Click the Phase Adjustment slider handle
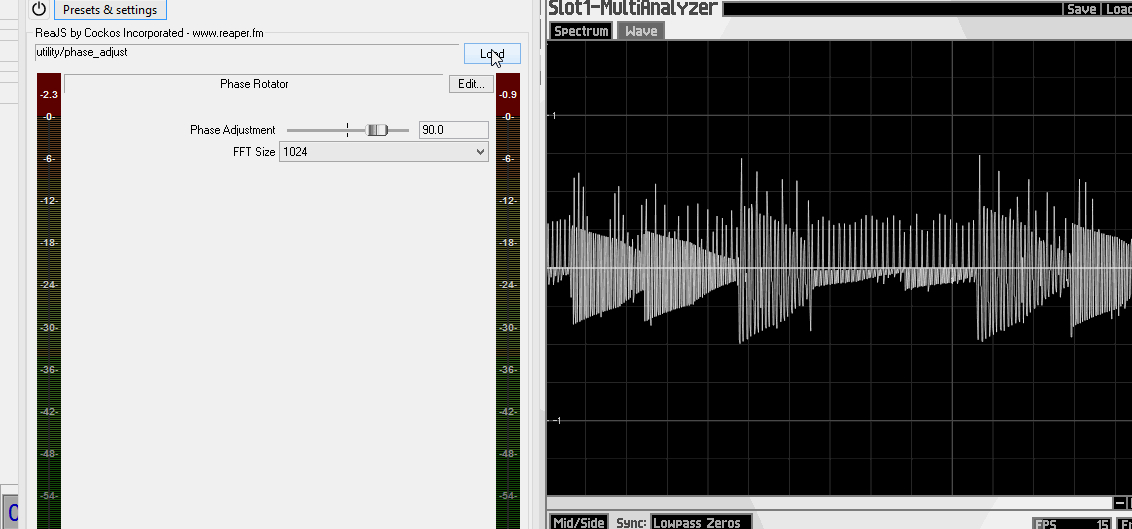 coord(377,130)
